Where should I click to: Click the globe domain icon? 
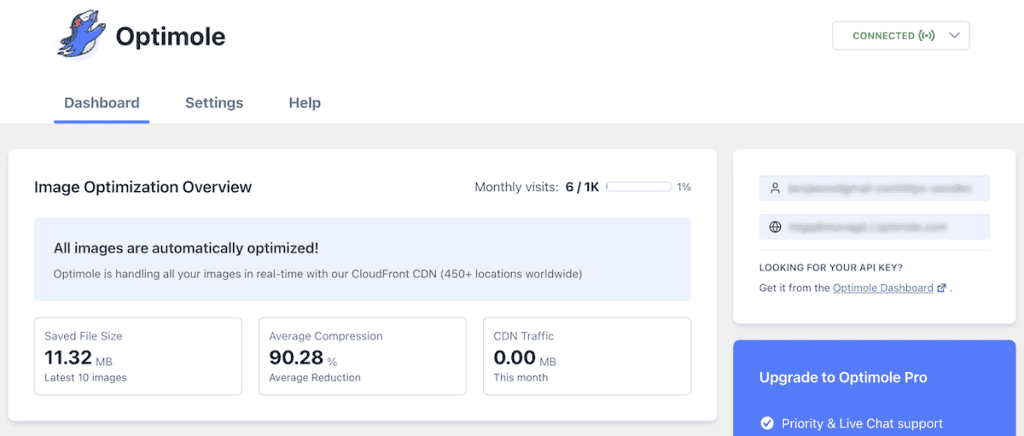click(x=775, y=227)
